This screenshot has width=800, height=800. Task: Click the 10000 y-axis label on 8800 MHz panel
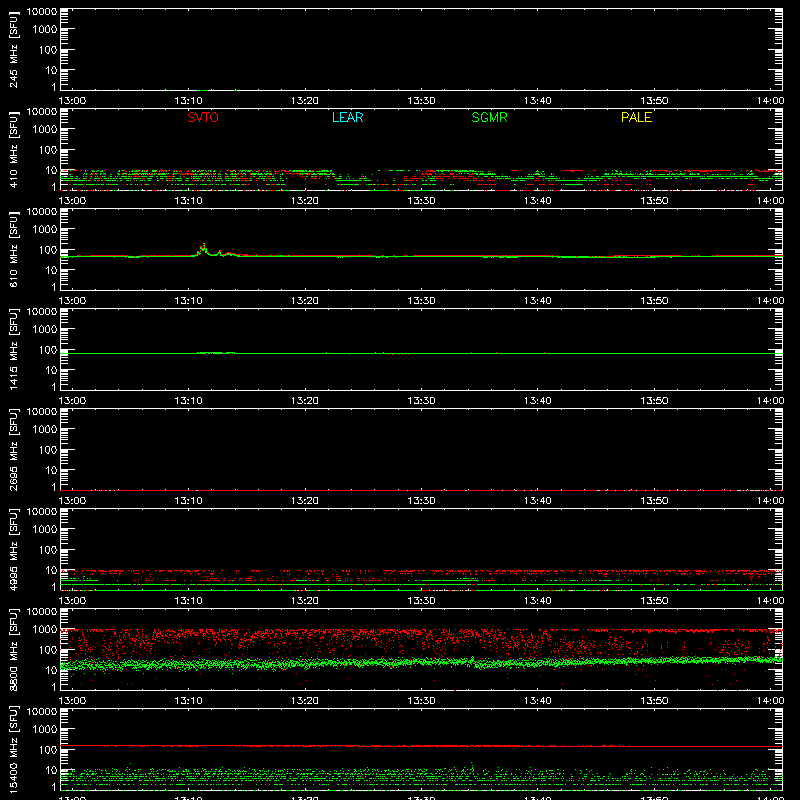(x=42, y=612)
